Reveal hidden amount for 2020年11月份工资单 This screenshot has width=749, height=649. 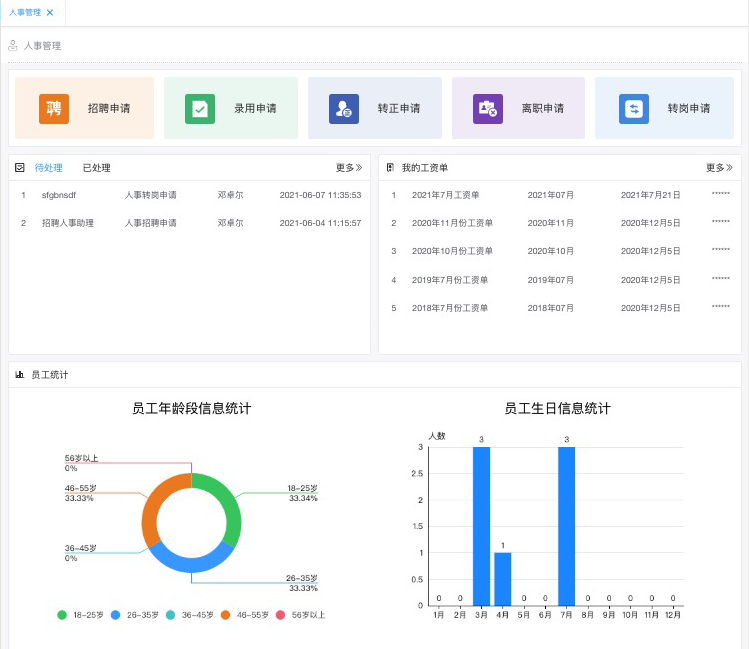tap(721, 222)
